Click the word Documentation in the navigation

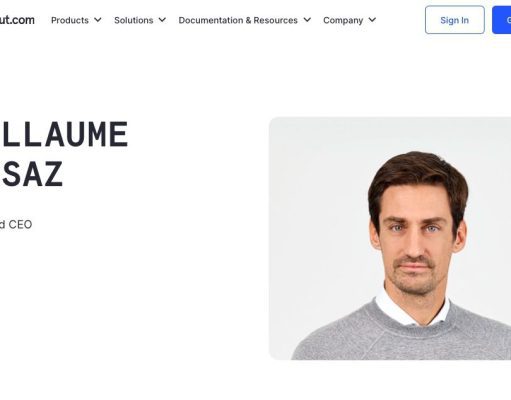point(211,20)
